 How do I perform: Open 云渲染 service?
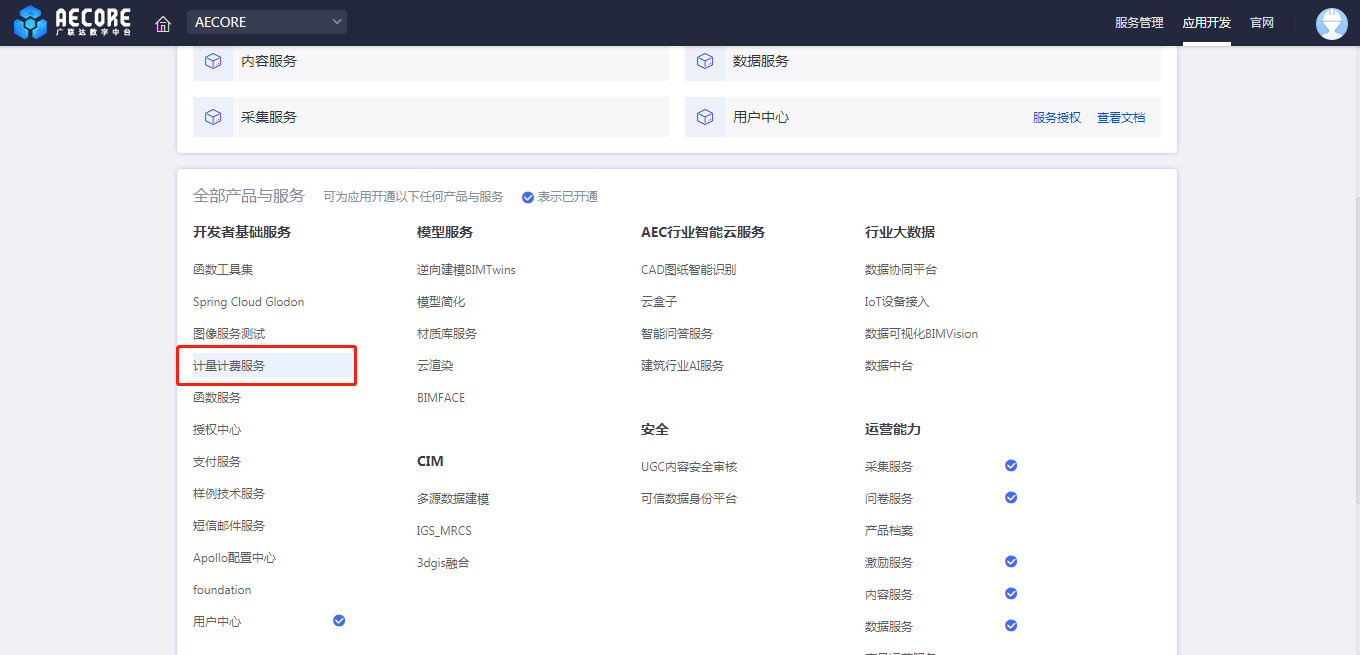(x=435, y=366)
